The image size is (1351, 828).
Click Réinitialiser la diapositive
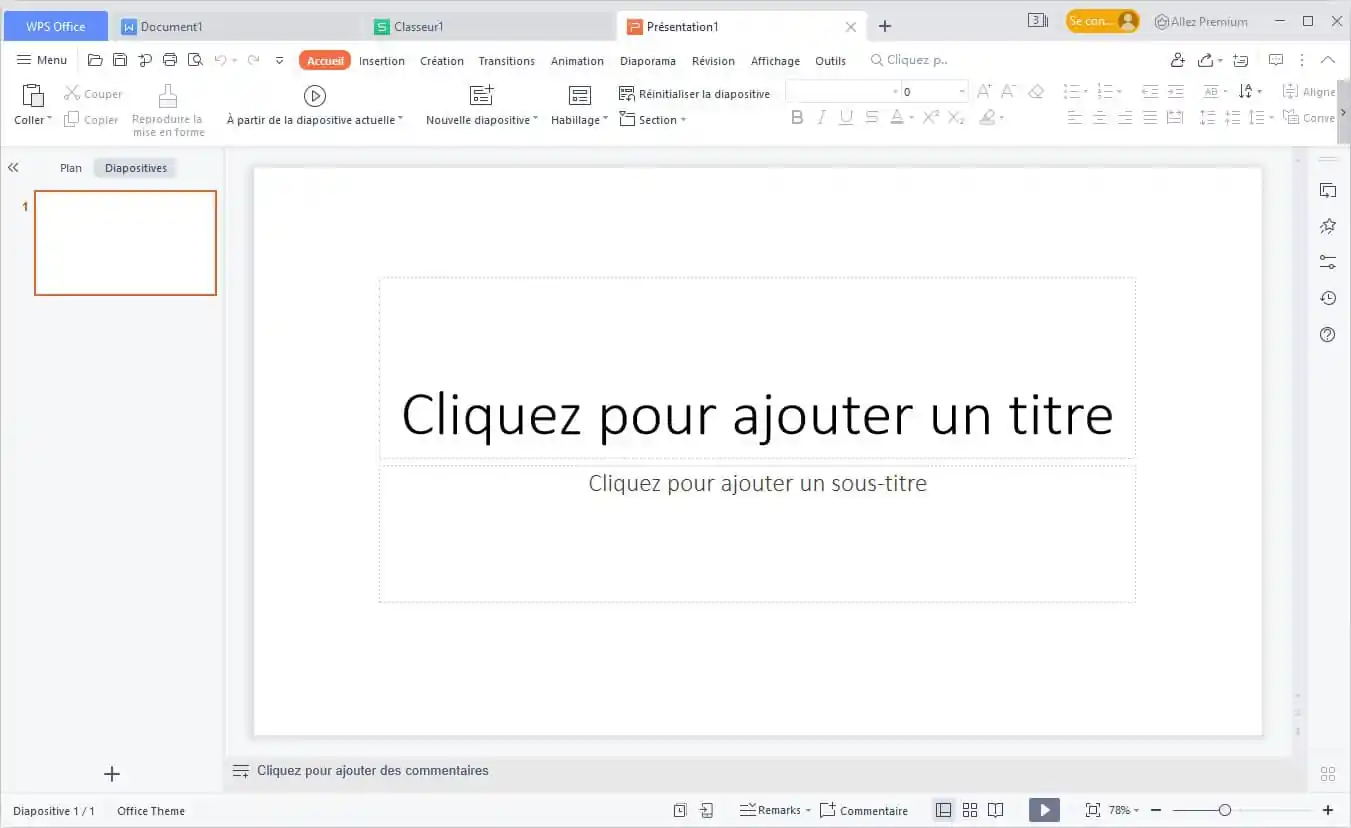(x=694, y=94)
